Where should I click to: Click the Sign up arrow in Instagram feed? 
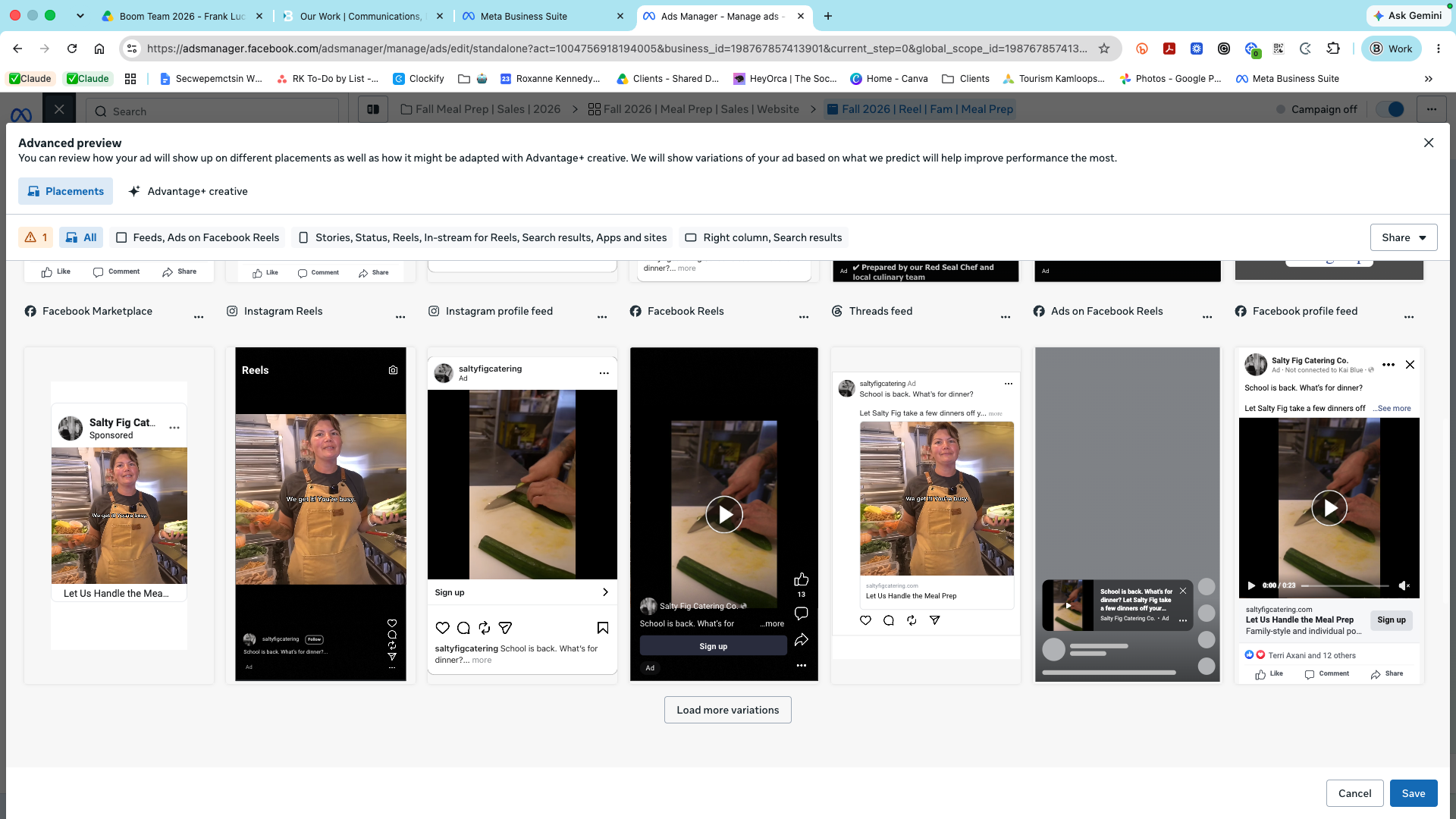point(605,592)
